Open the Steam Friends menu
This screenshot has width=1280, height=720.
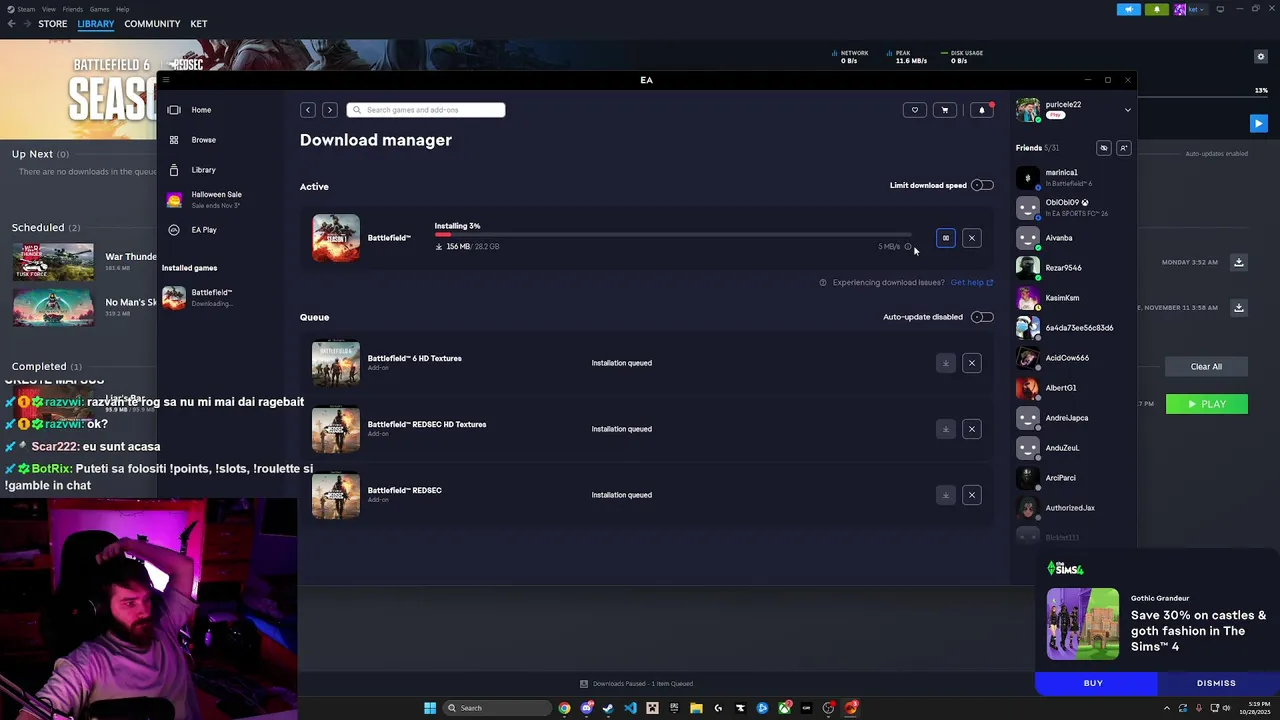[73, 9]
